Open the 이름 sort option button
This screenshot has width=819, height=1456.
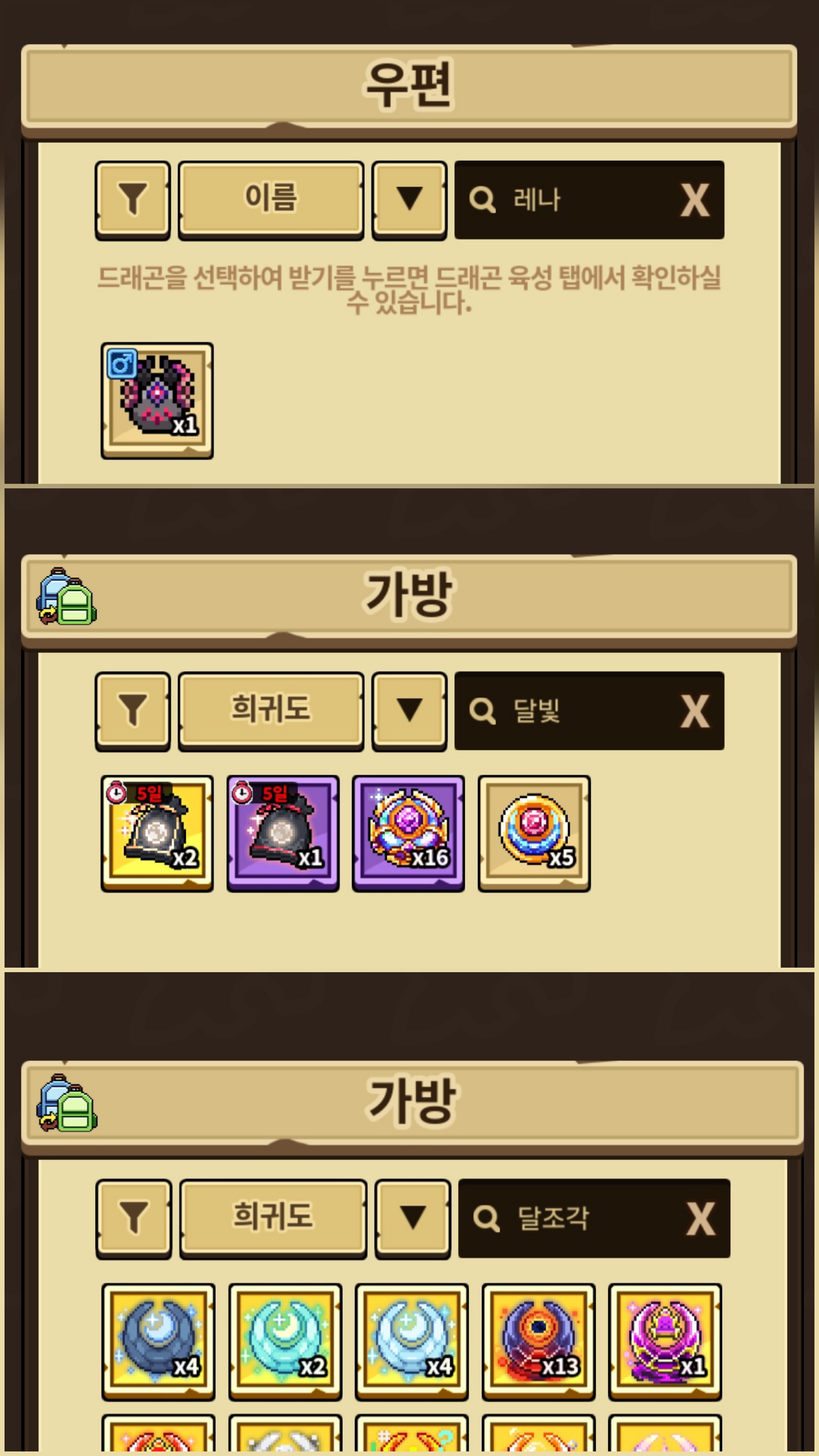(x=271, y=200)
